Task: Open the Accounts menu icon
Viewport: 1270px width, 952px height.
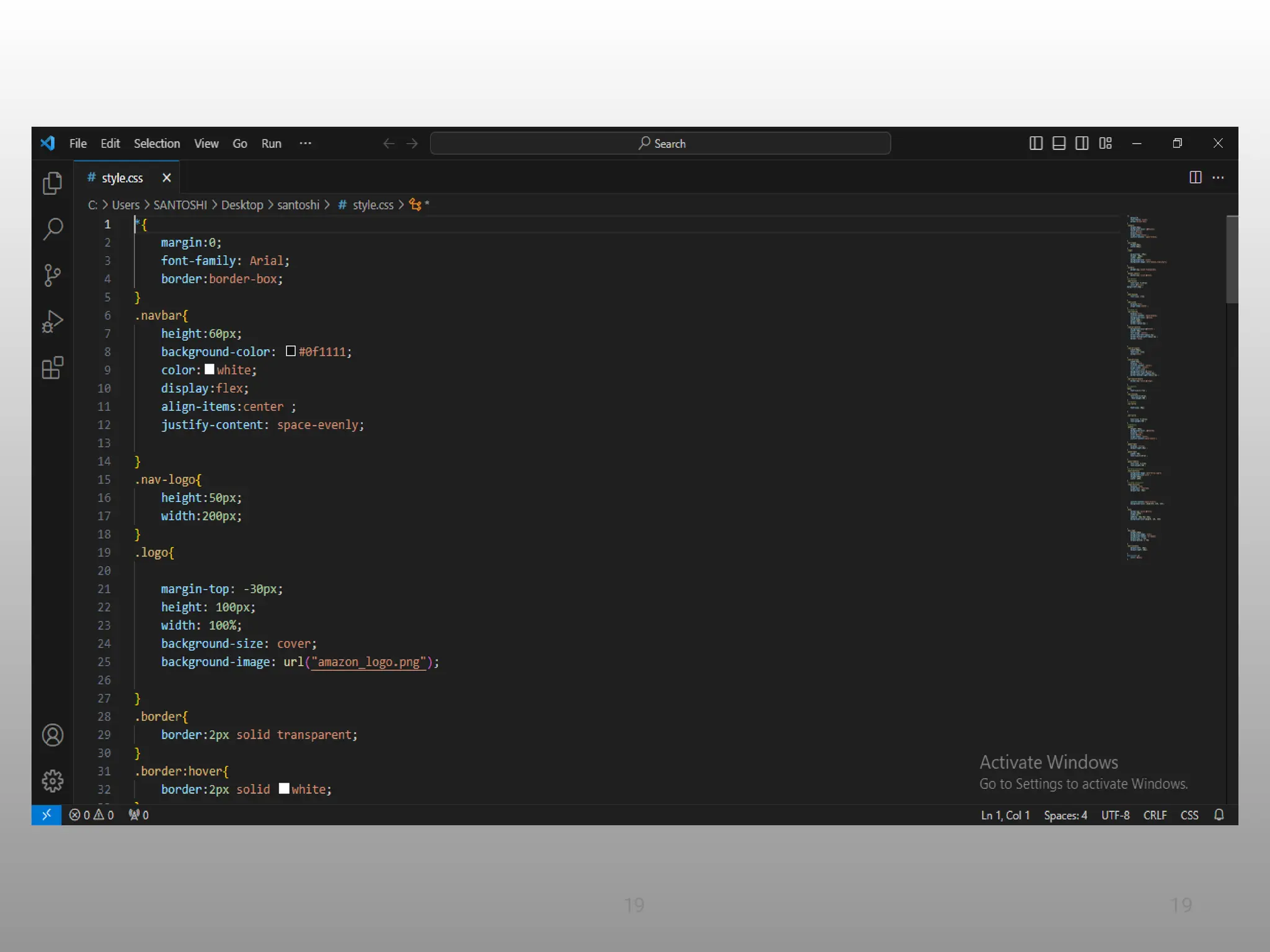Action: point(53,735)
